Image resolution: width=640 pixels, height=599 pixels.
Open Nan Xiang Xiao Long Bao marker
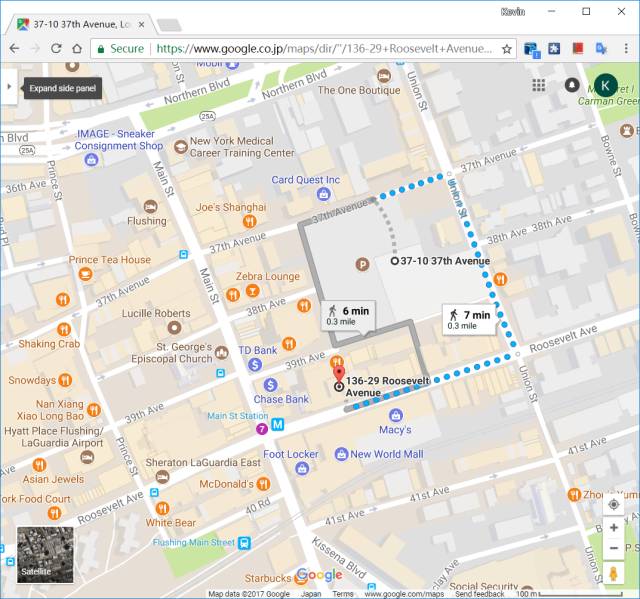point(94,410)
